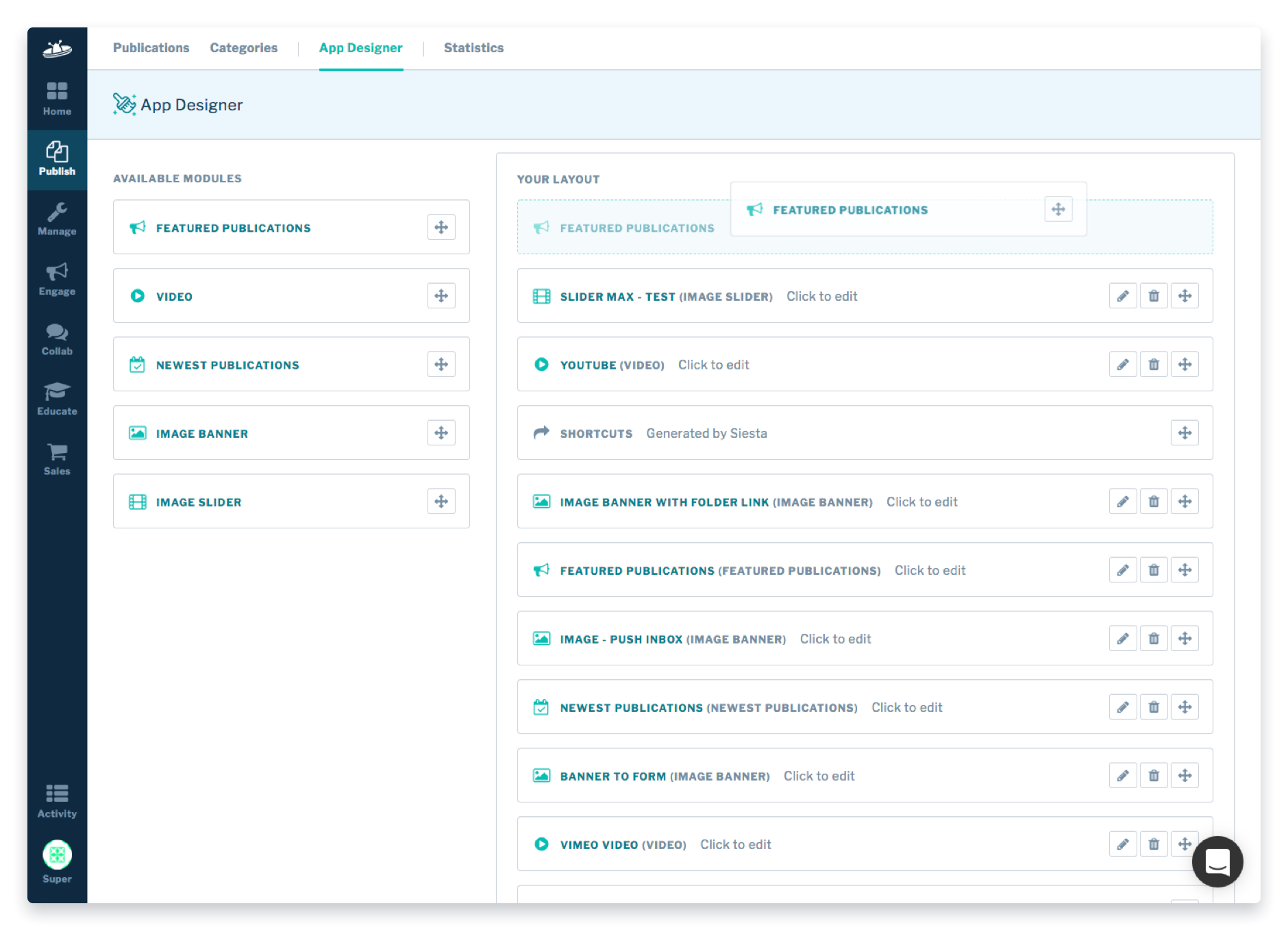1288x932 pixels.
Task: Open the Collab section in sidebar
Action: coord(57,339)
